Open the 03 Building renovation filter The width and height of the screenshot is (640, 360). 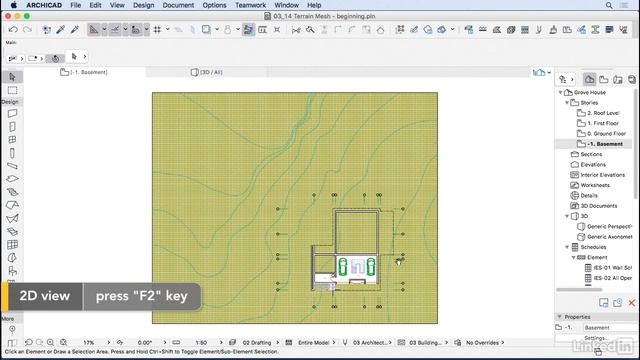tap(425, 342)
